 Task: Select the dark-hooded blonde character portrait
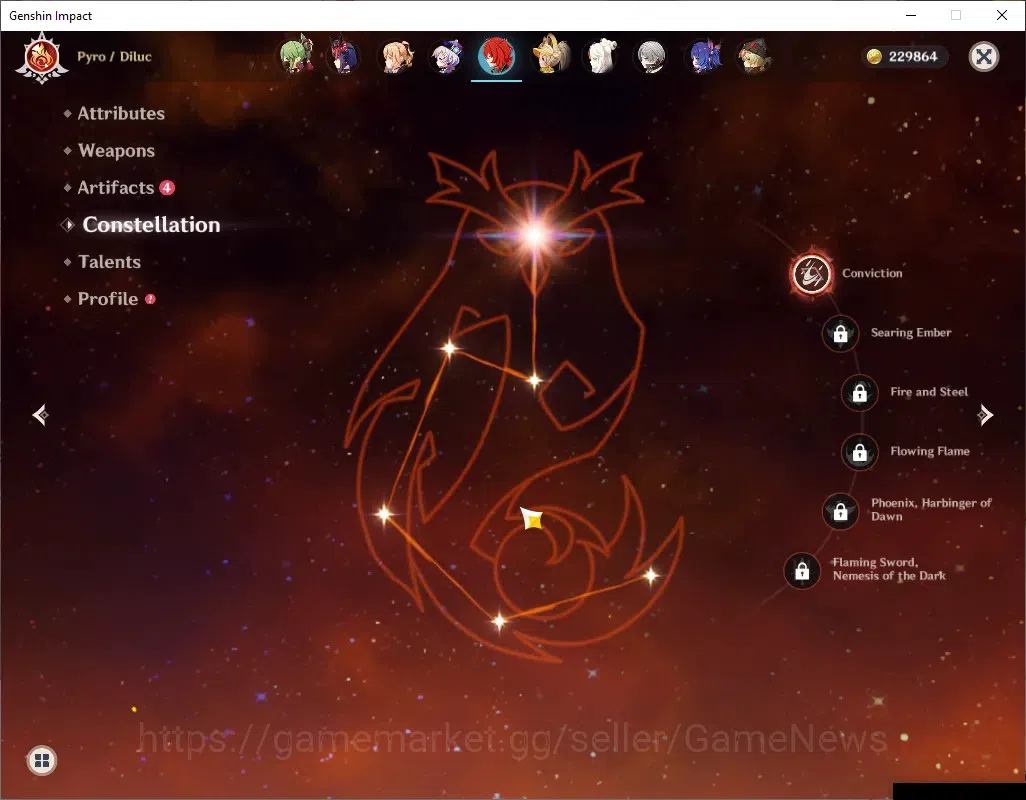click(754, 56)
